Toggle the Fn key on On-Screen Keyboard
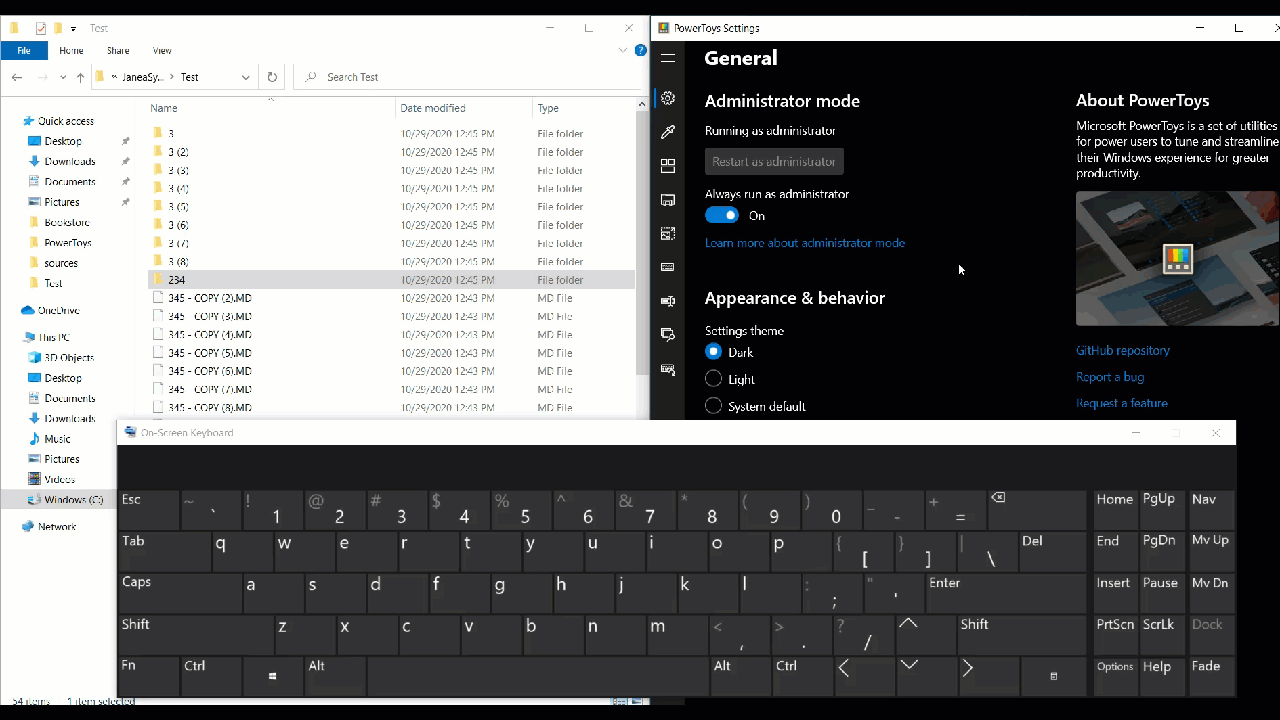 coord(148,676)
